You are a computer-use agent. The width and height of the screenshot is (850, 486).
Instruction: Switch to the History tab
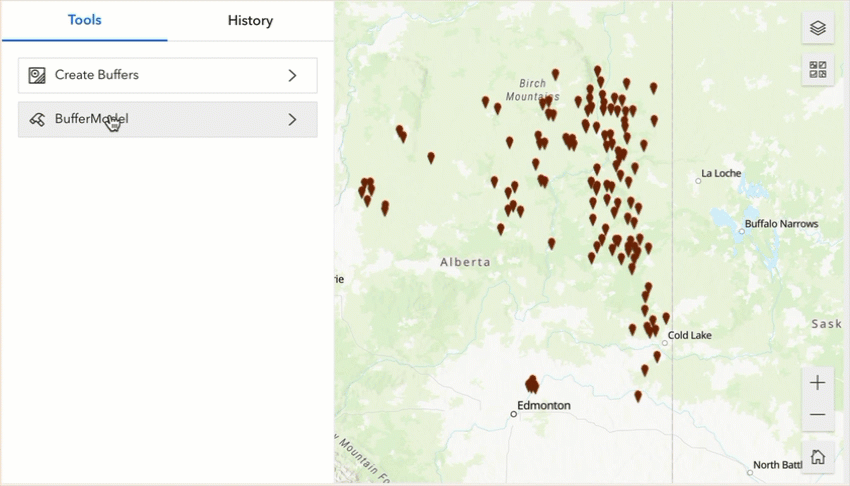250,21
